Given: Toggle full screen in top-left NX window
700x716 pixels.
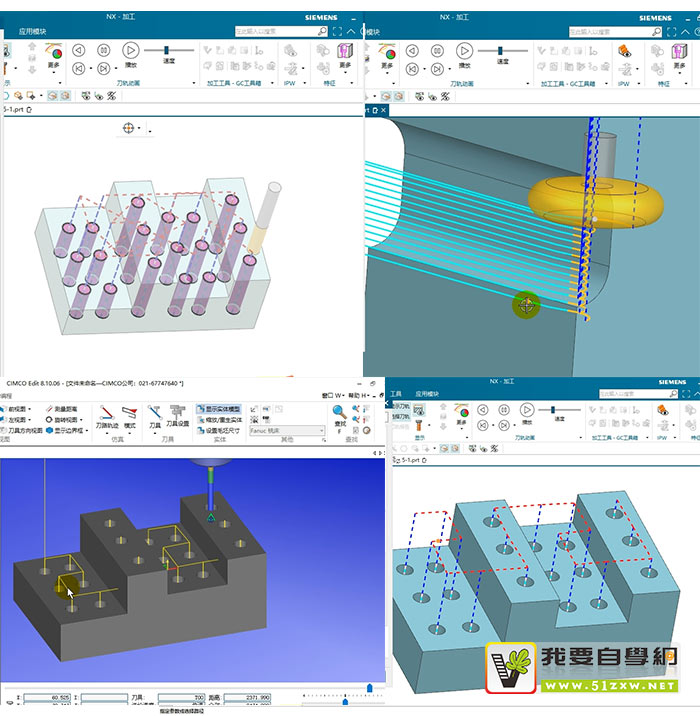Looking at the screenshot, I should (337, 31).
